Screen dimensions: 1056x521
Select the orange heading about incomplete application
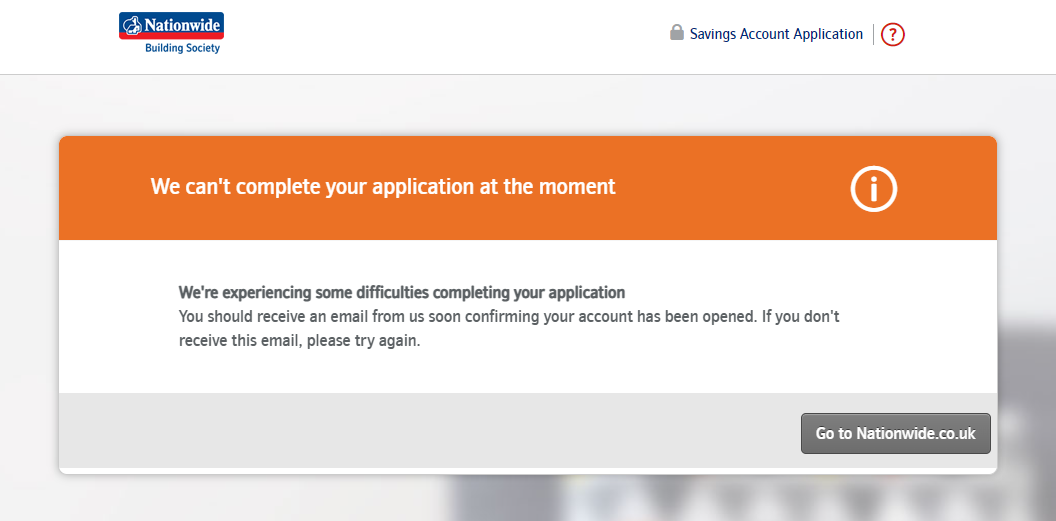click(x=383, y=186)
